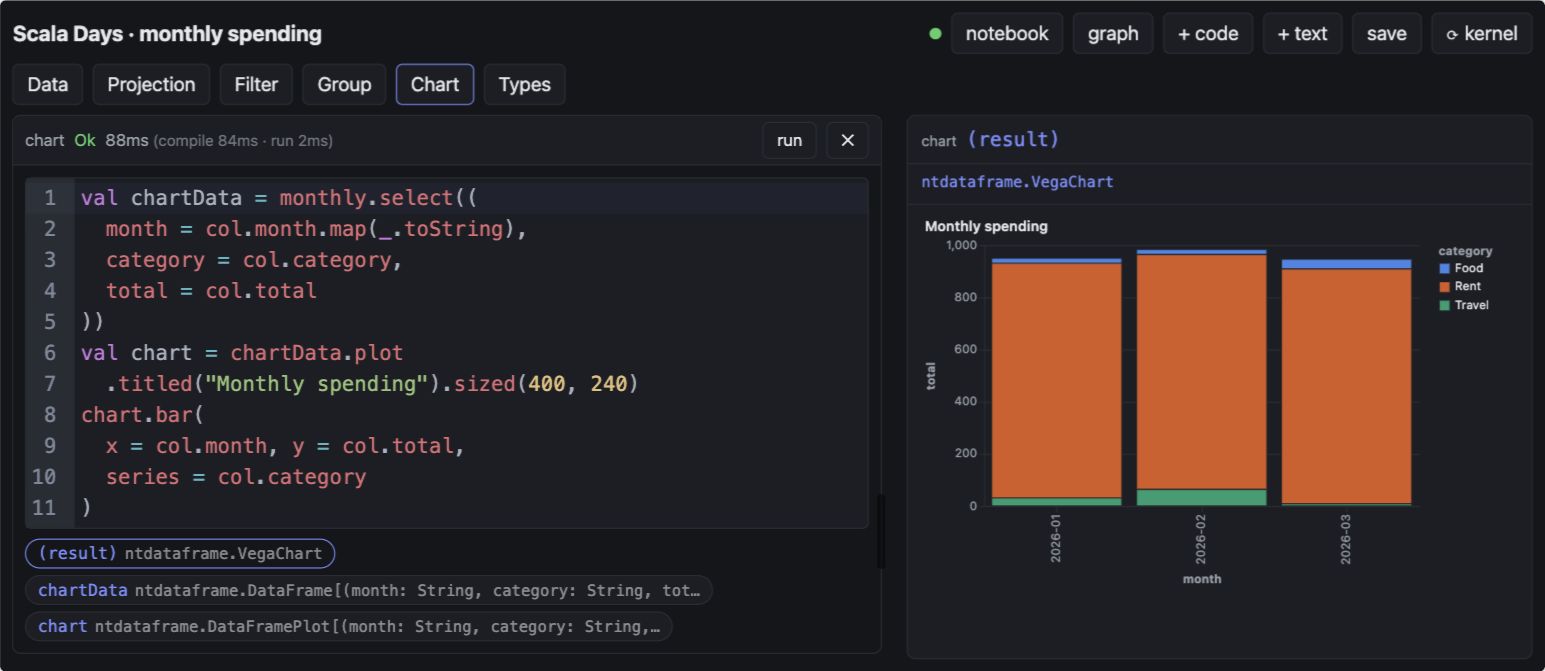Open the Types tab
The width and height of the screenshot is (1545, 671).
tap(524, 84)
